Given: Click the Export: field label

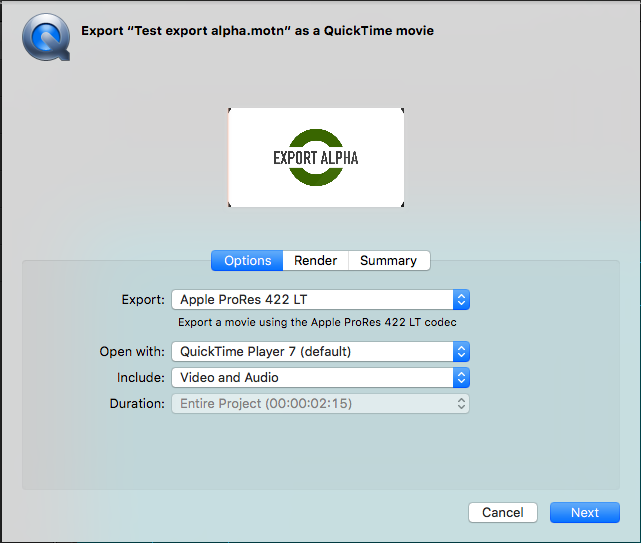Looking at the screenshot, I should click(143, 300).
